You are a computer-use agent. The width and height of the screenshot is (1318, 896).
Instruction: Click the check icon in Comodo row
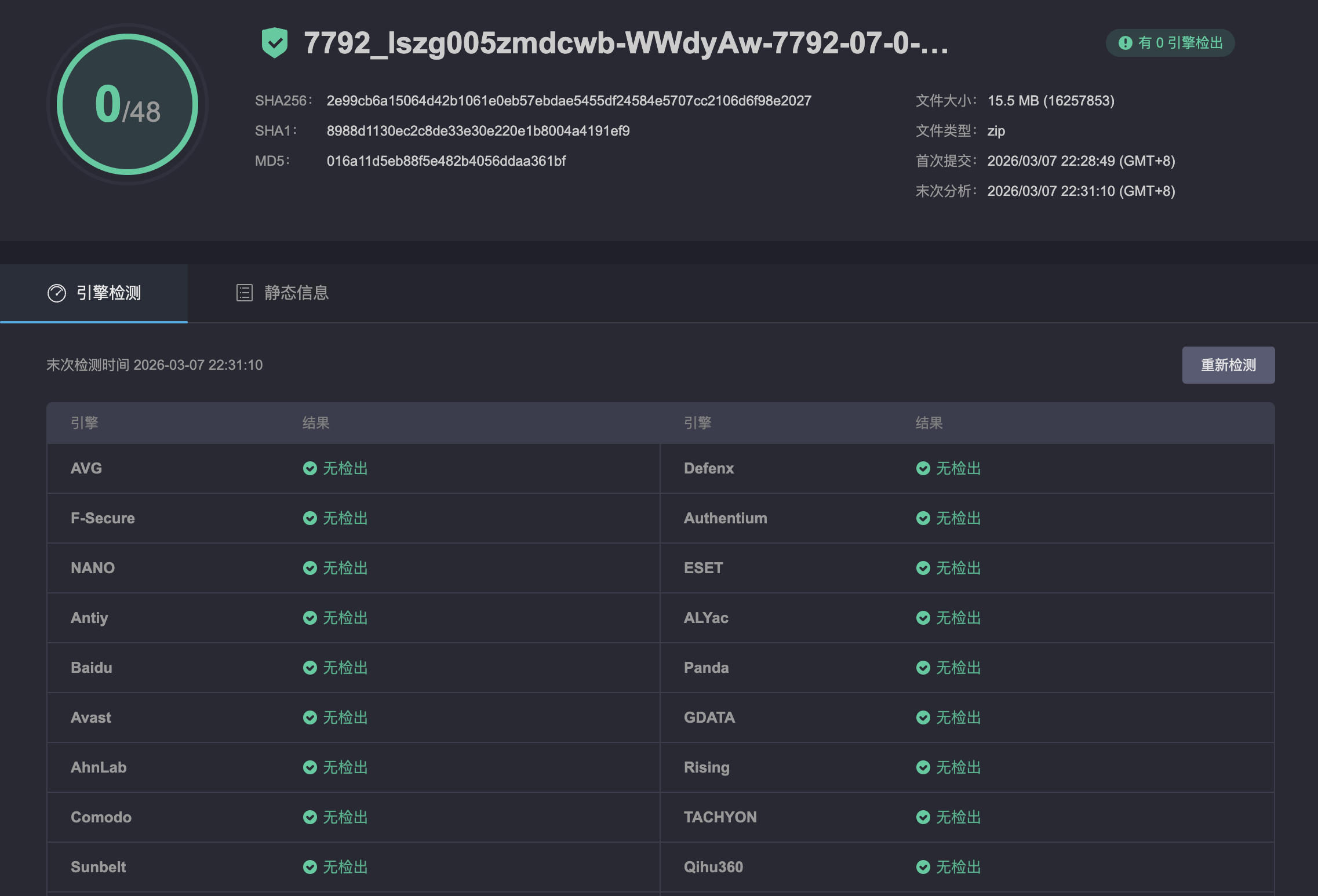pyautogui.click(x=310, y=817)
